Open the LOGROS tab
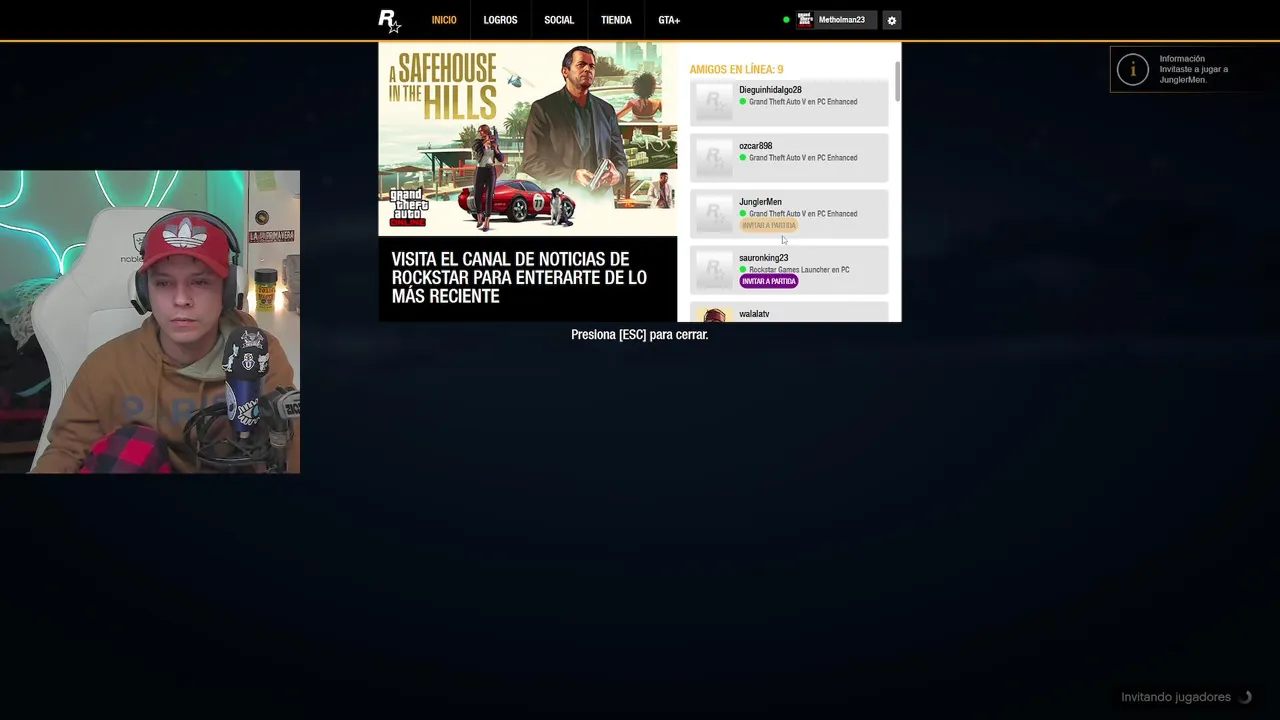The width and height of the screenshot is (1280, 720). (500, 20)
